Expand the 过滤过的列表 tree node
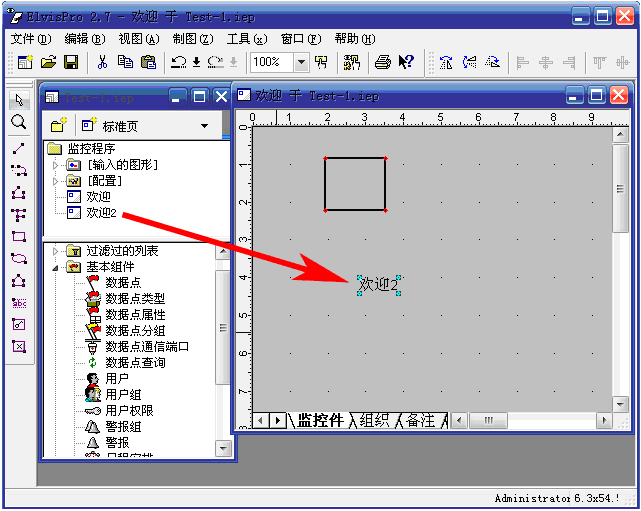This screenshot has height=511, width=641. coord(55,251)
